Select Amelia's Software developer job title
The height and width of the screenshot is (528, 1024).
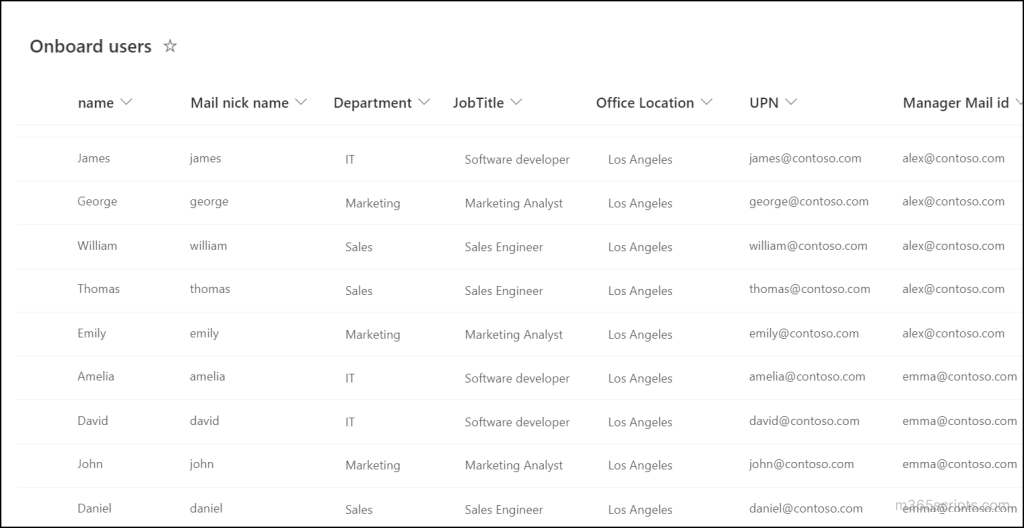pyautogui.click(x=516, y=378)
